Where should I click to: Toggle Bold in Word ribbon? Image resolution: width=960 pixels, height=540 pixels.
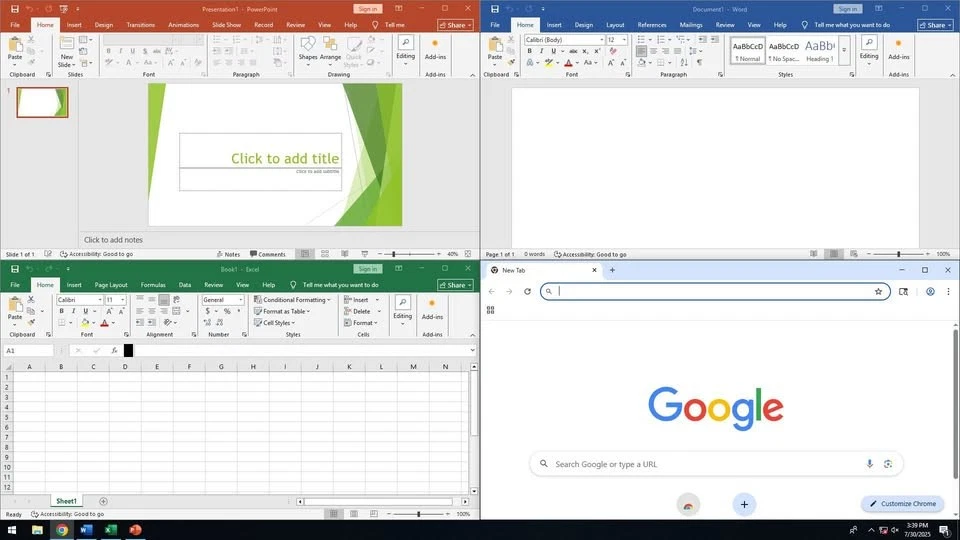coord(530,51)
